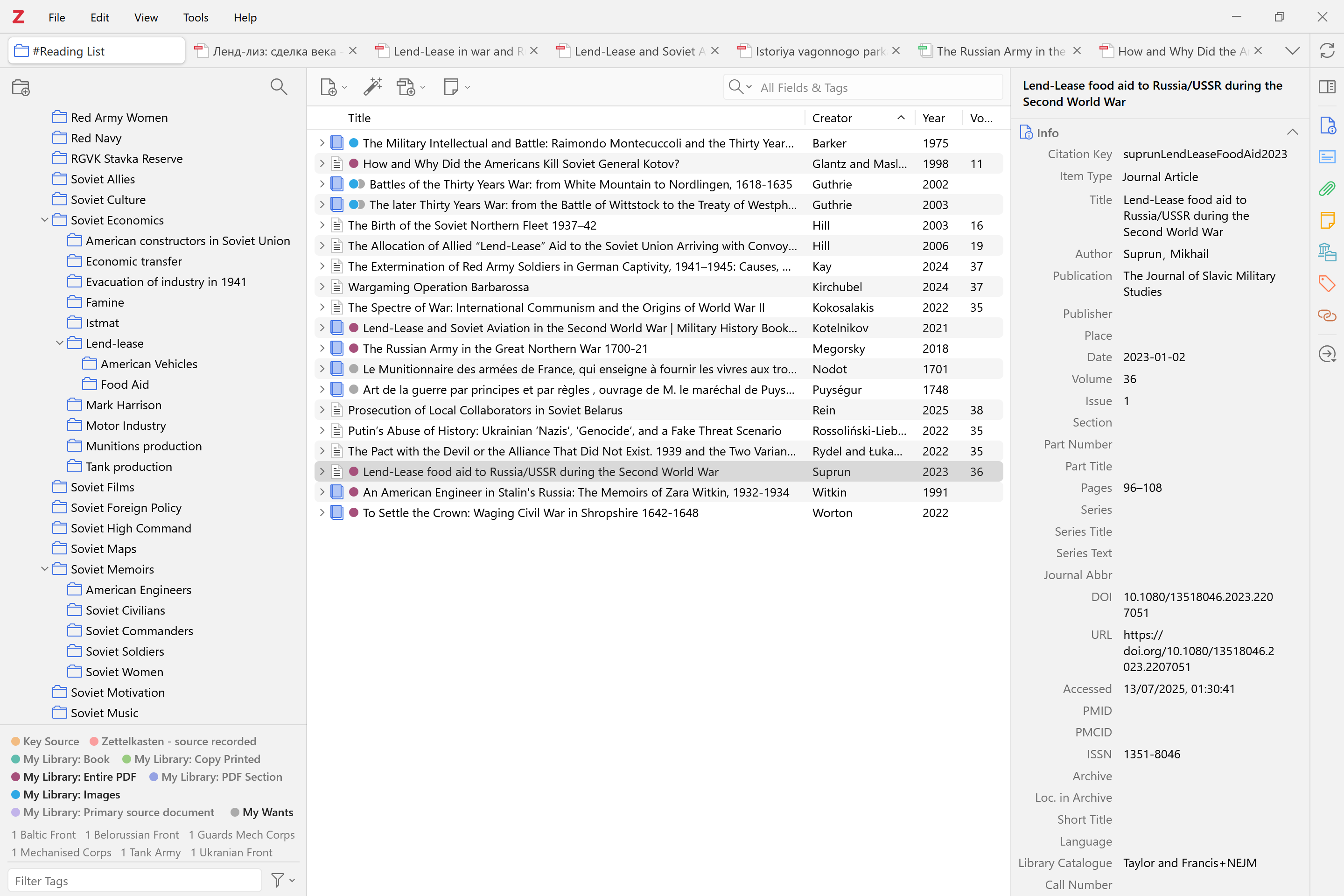1344x896 pixels.
Task: Close Istoriya vagonnogo park tab
Action: (896, 51)
